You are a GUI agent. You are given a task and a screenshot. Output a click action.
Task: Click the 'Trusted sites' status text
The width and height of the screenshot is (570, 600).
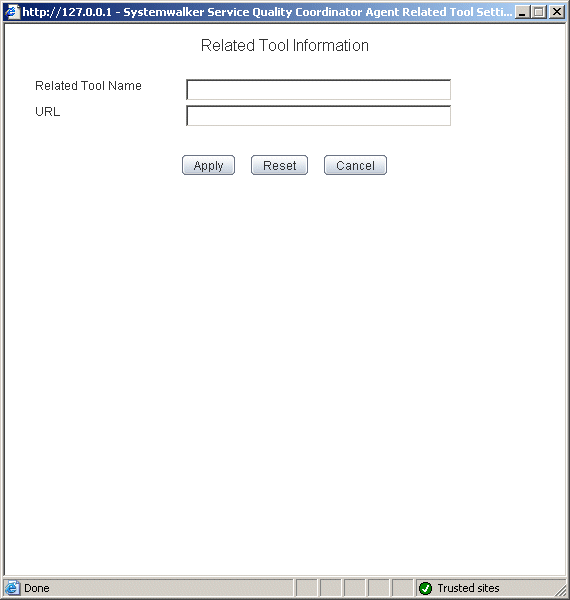[x=468, y=588]
